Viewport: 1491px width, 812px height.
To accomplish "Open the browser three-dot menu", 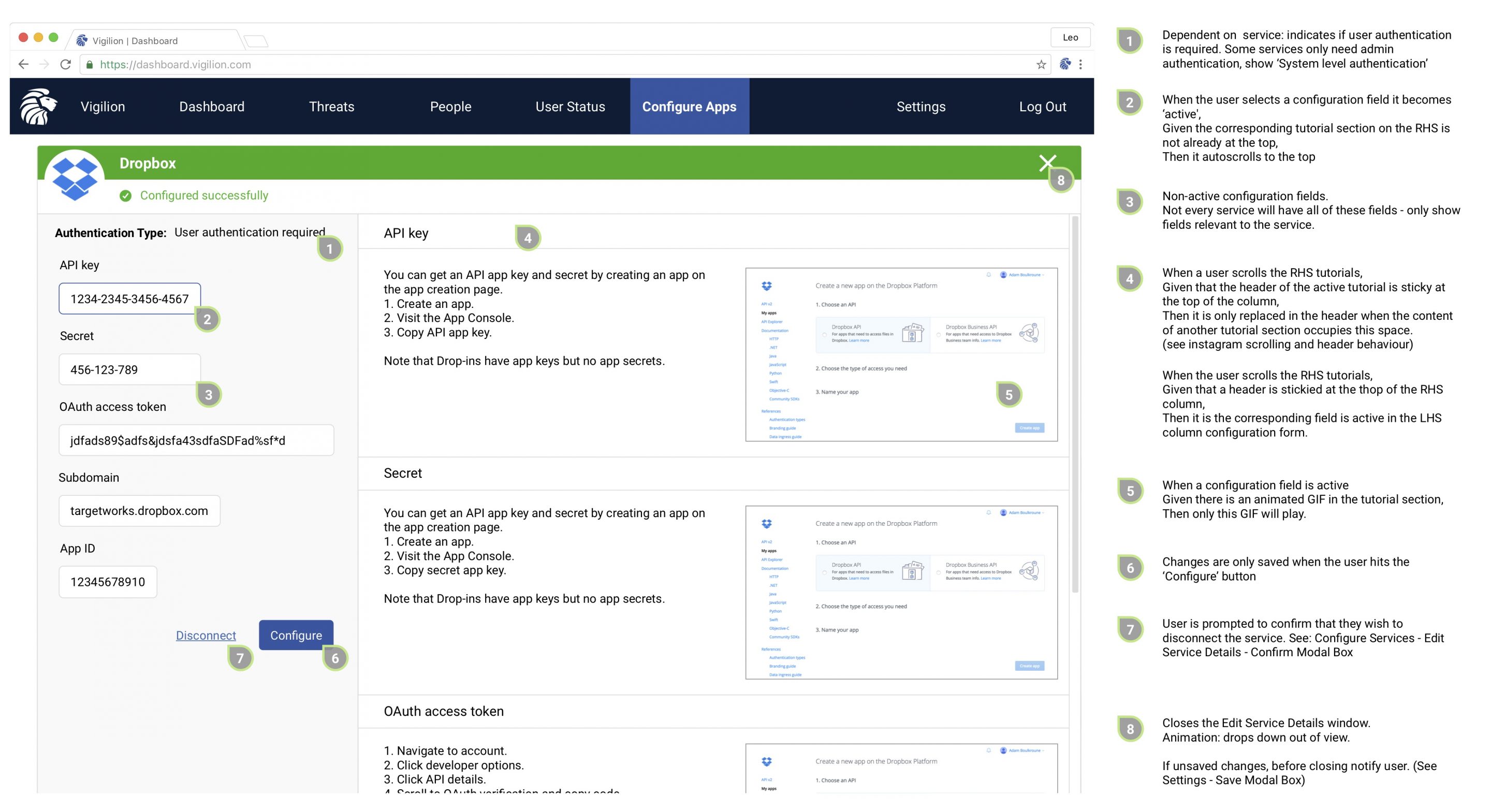I will [1080, 64].
